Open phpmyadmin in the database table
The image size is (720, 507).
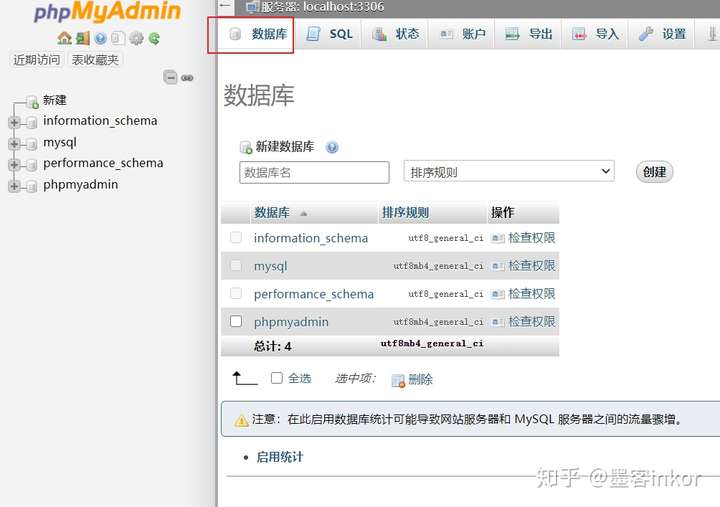291,322
